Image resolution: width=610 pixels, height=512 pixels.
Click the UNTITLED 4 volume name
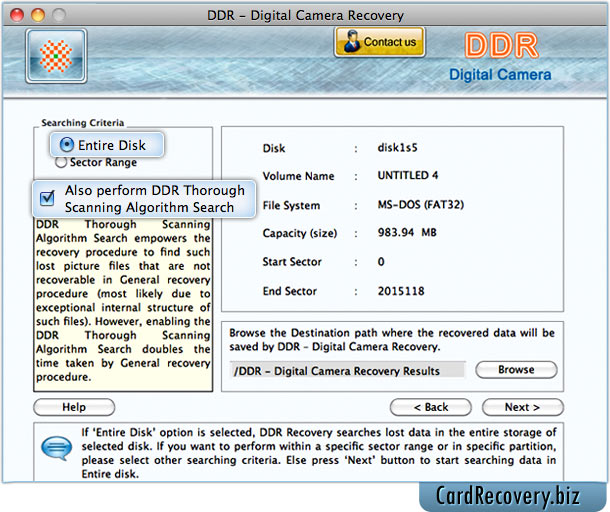tap(408, 175)
